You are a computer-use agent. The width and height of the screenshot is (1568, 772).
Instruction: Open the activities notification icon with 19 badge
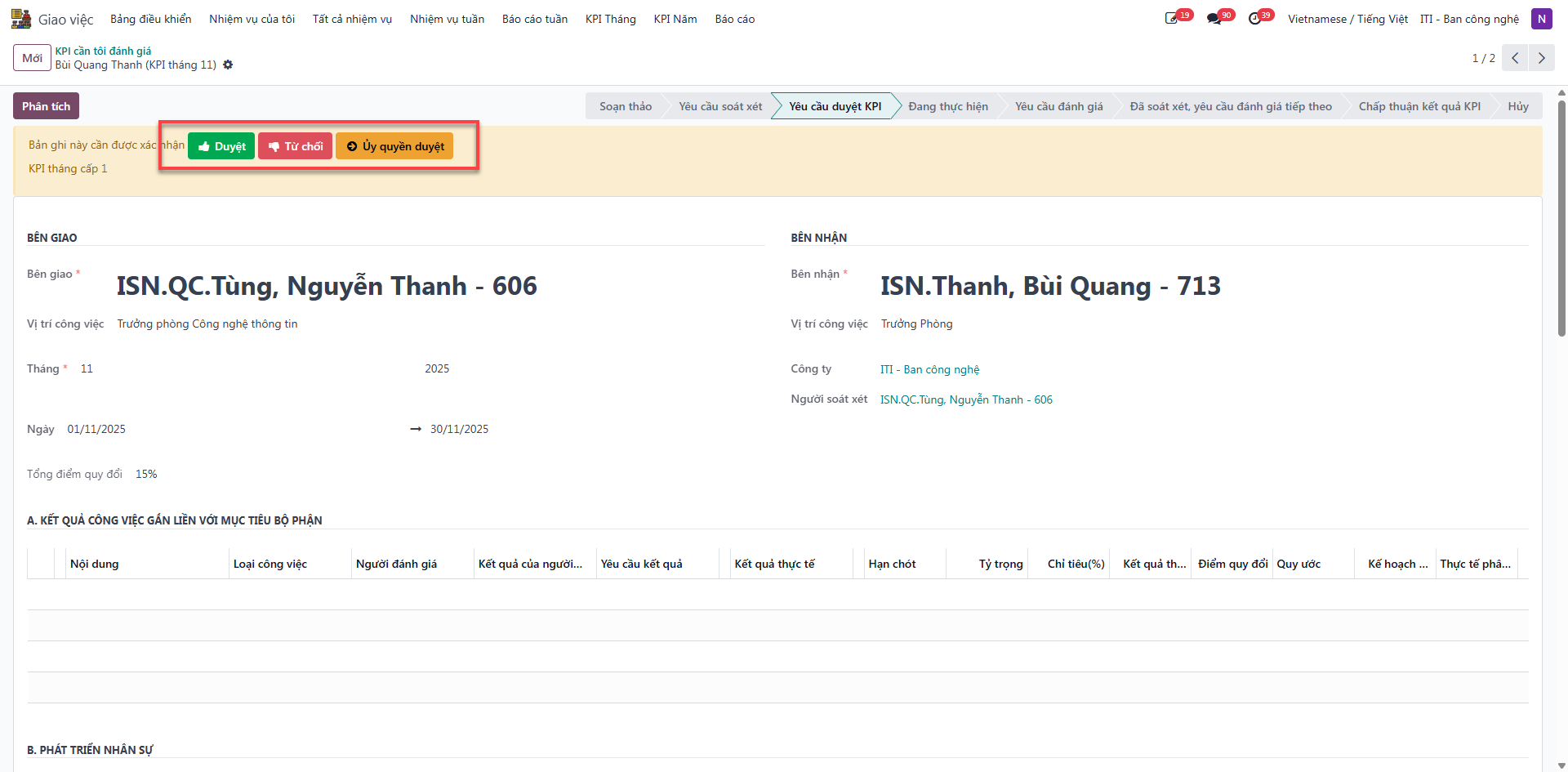pos(1173,19)
